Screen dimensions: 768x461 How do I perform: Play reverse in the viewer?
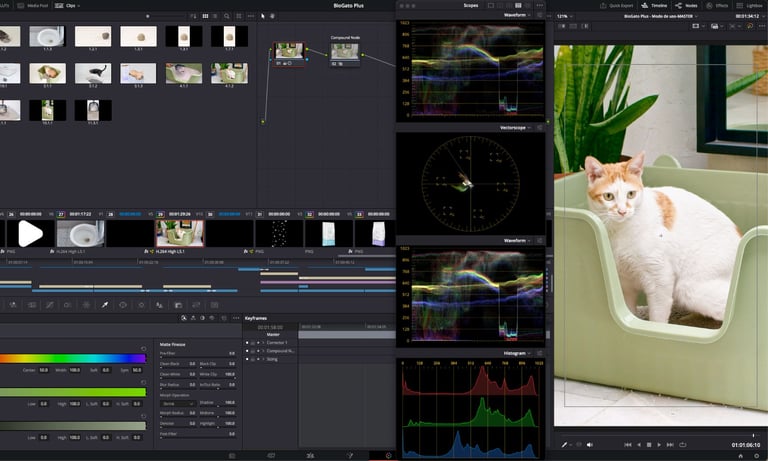pos(639,445)
